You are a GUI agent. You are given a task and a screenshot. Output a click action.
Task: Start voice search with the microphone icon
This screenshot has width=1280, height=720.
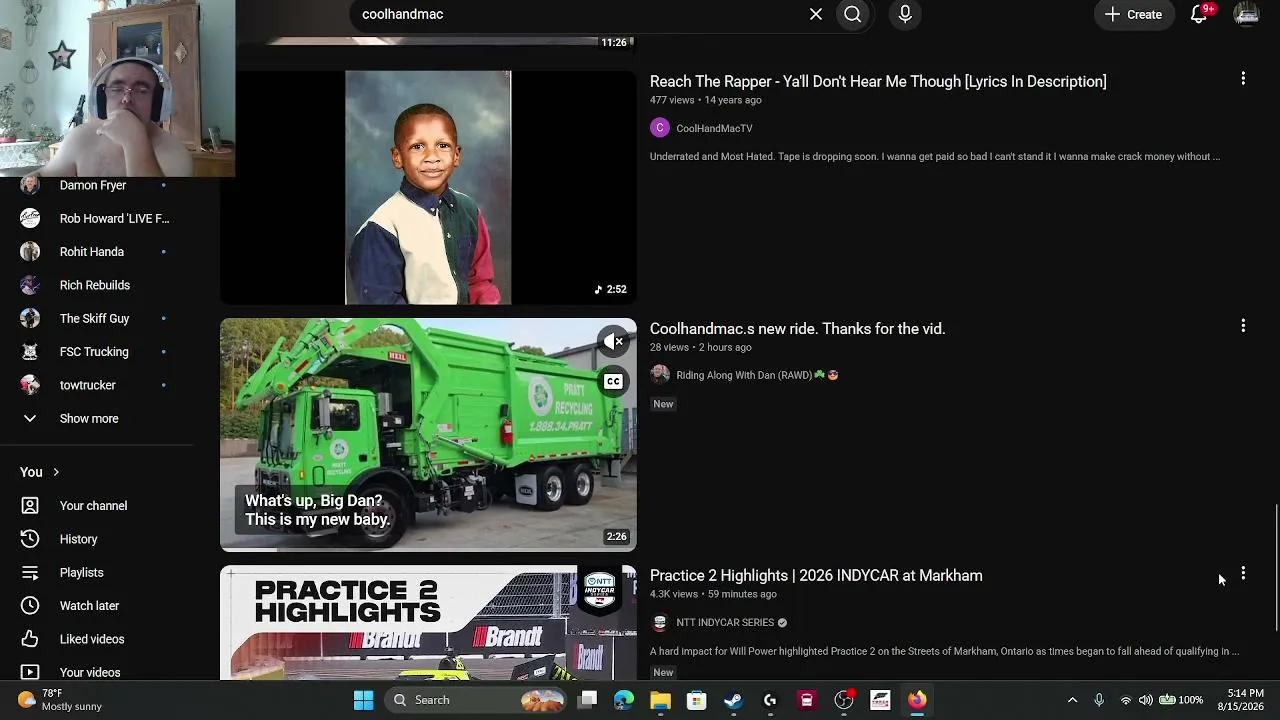(x=905, y=14)
